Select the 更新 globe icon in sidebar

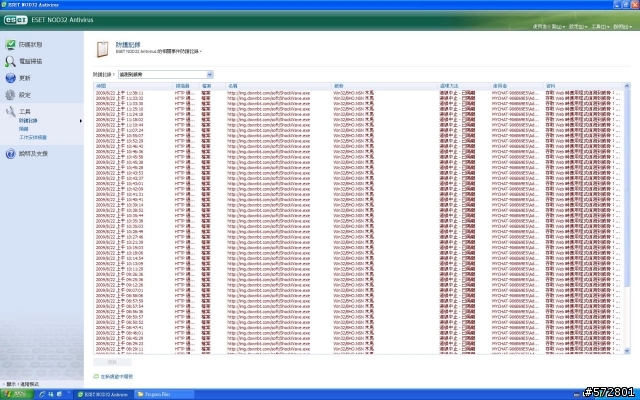(x=10, y=78)
